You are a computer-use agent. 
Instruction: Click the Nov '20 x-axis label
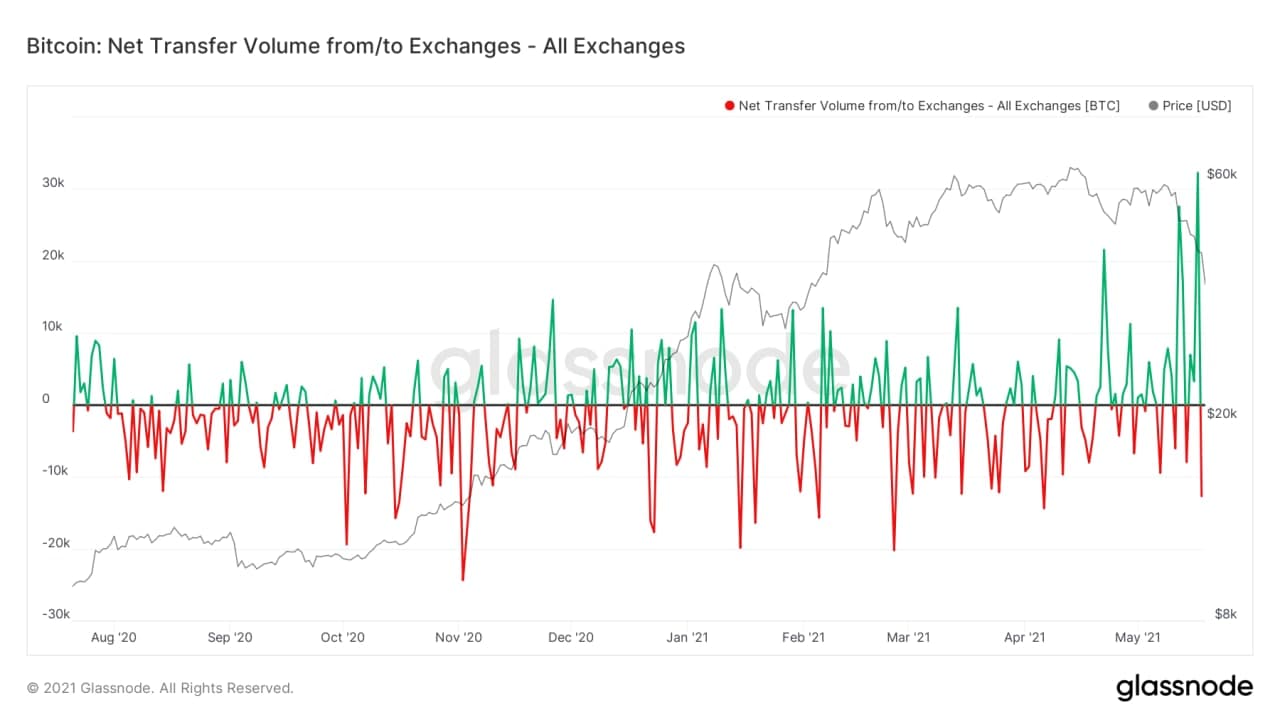(460, 637)
